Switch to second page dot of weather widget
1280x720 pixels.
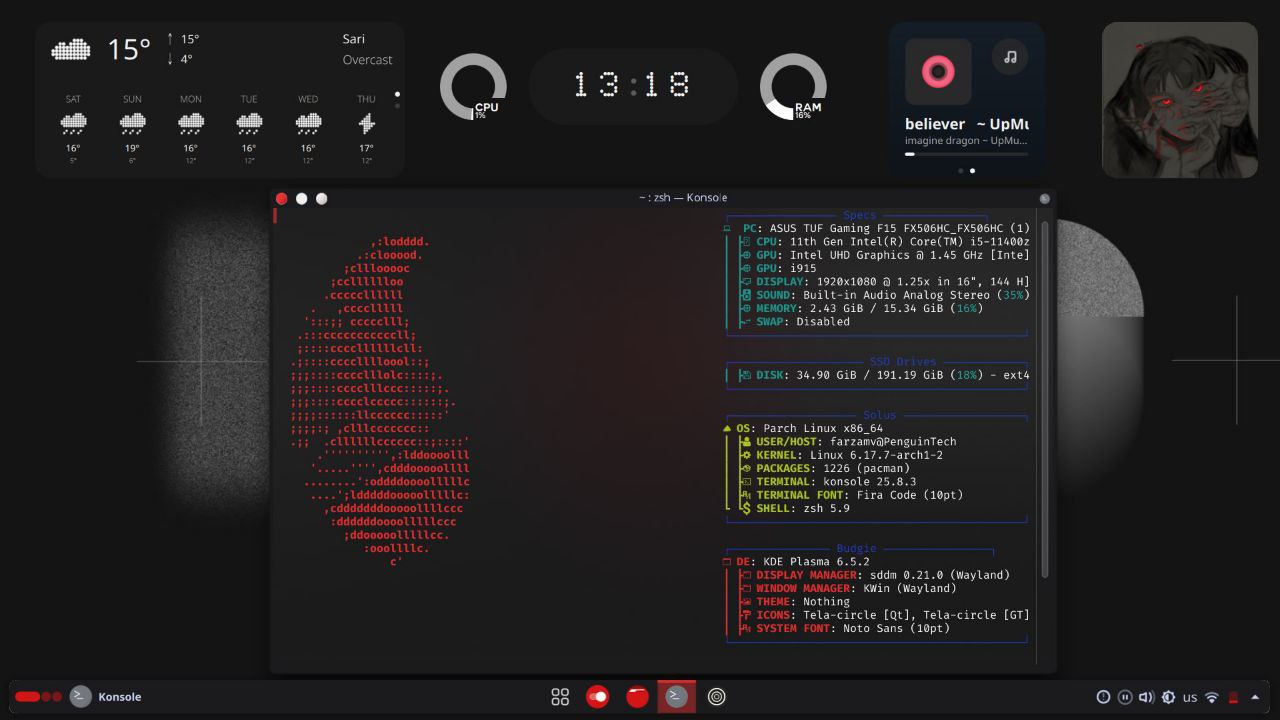[x=397, y=105]
